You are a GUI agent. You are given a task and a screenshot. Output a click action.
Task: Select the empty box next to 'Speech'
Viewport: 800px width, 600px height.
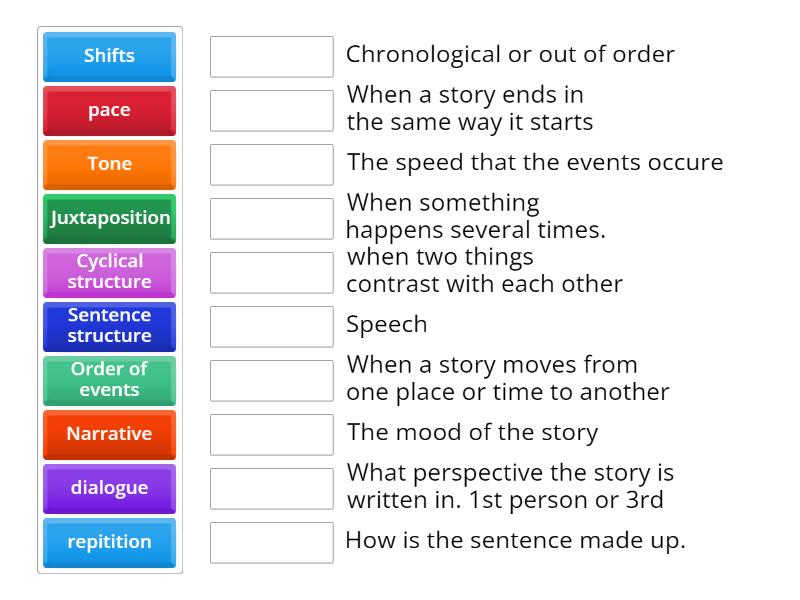271,326
